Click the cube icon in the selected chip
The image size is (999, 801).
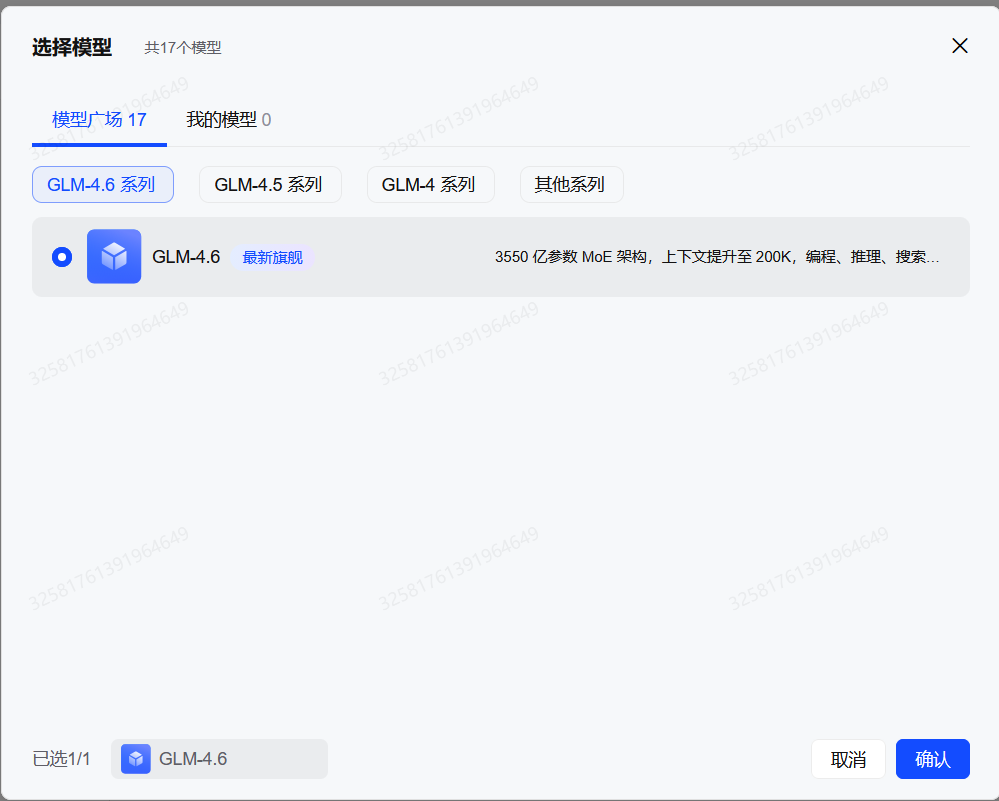click(x=136, y=759)
